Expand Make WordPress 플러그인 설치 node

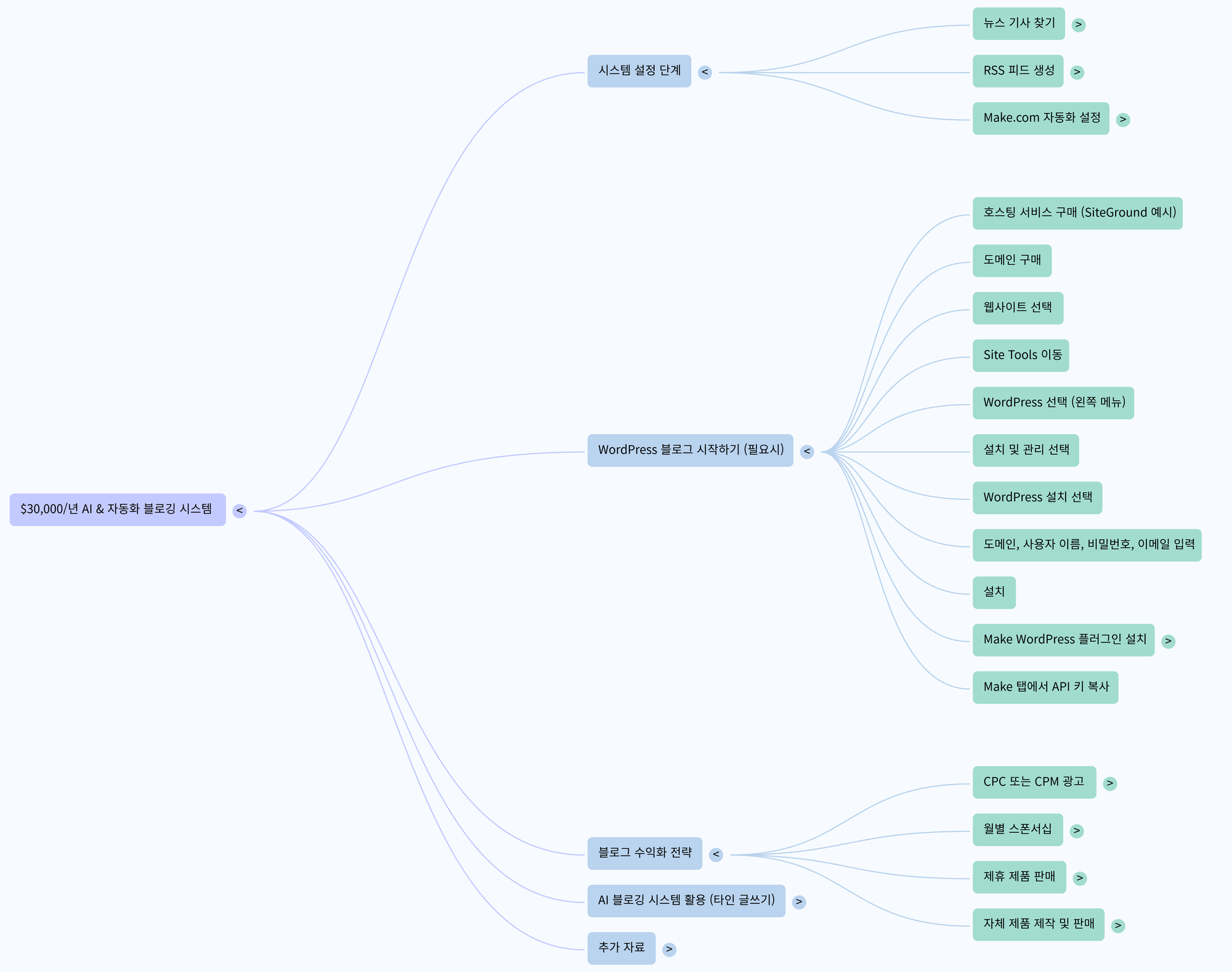(x=1168, y=641)
